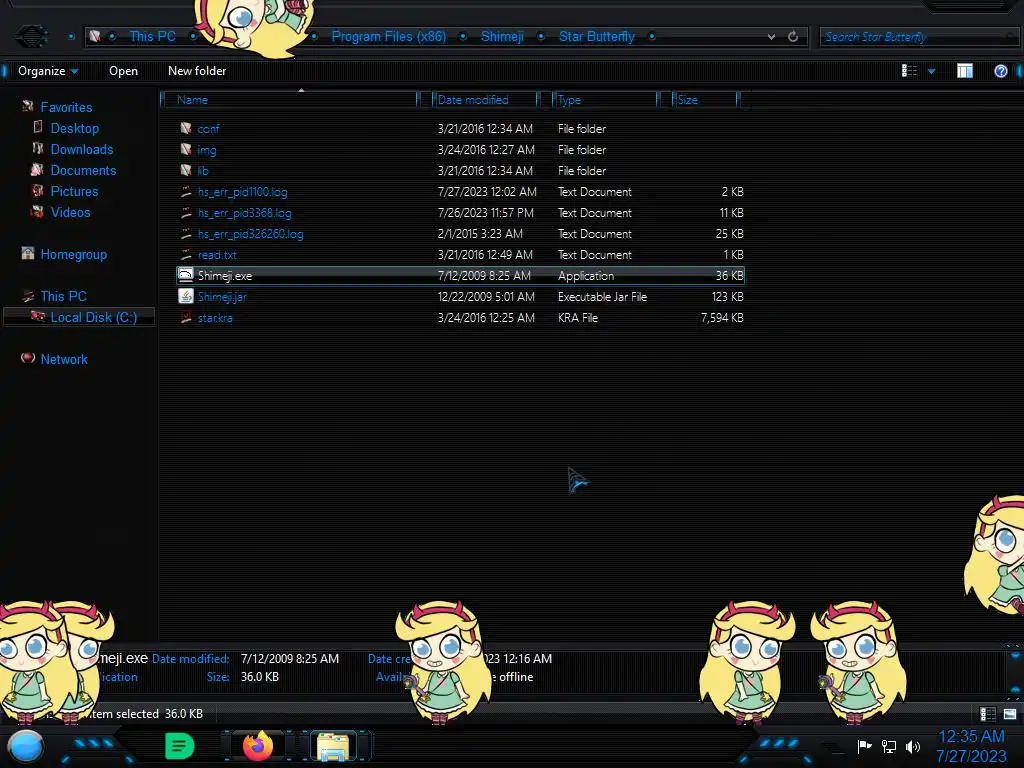Select the starkra file name
1024x768 pixels.
pos(215,318)
